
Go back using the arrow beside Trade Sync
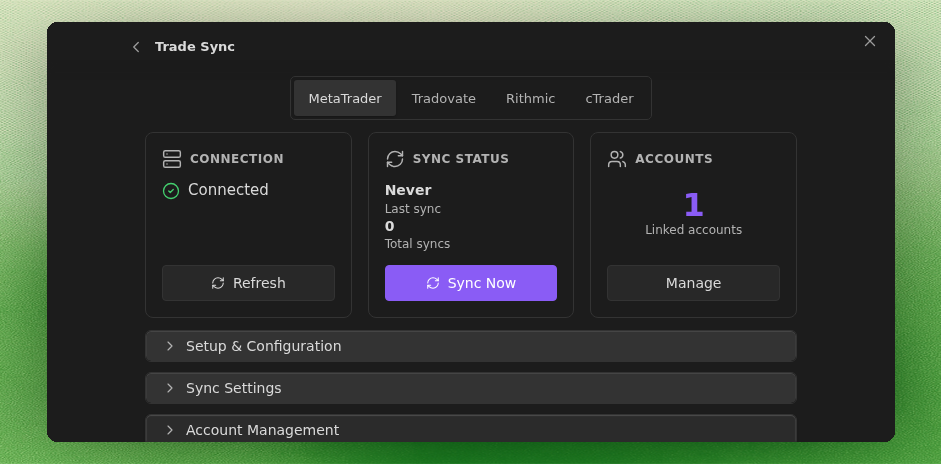(136, 47)
